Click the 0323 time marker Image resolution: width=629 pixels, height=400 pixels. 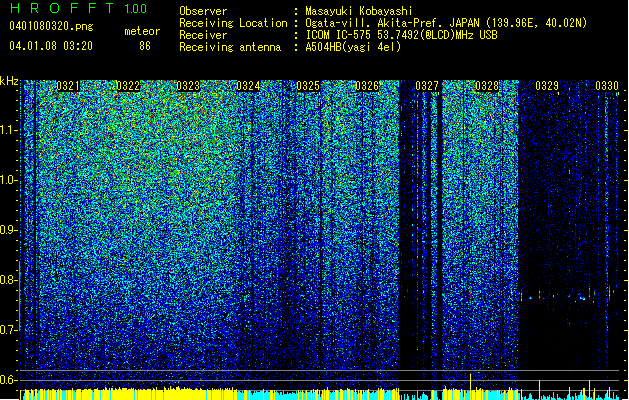point(188,86)
